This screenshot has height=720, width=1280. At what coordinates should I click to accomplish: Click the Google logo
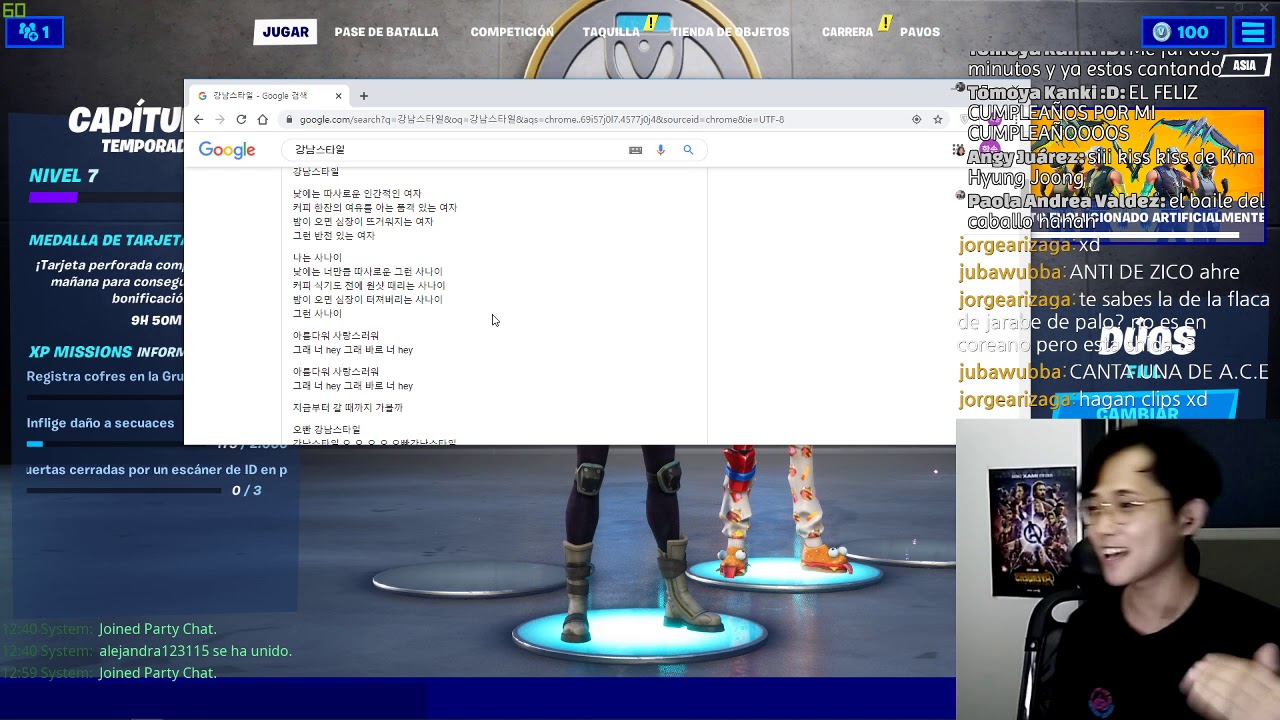227,150
